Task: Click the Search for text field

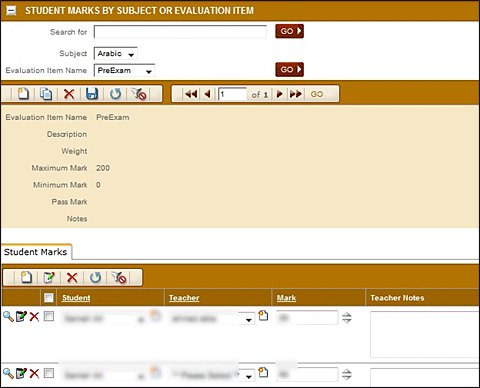Action: 180,32
